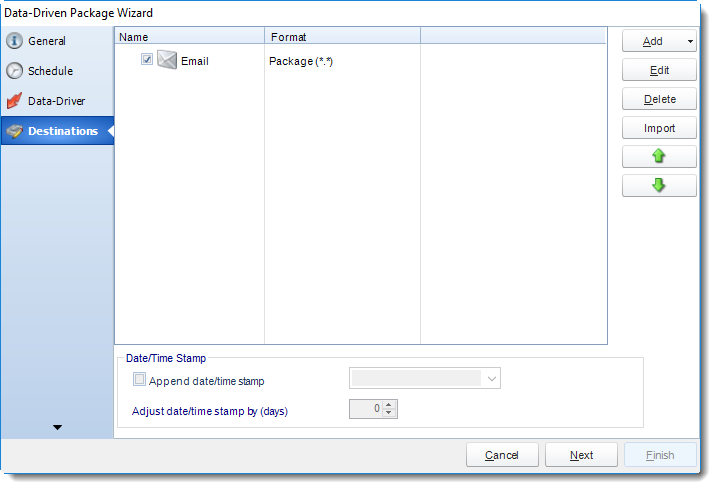Uncheck the Email destination checkbox
Image resolution: width=716 pixels, height=489 pixels.
point(147,59)
